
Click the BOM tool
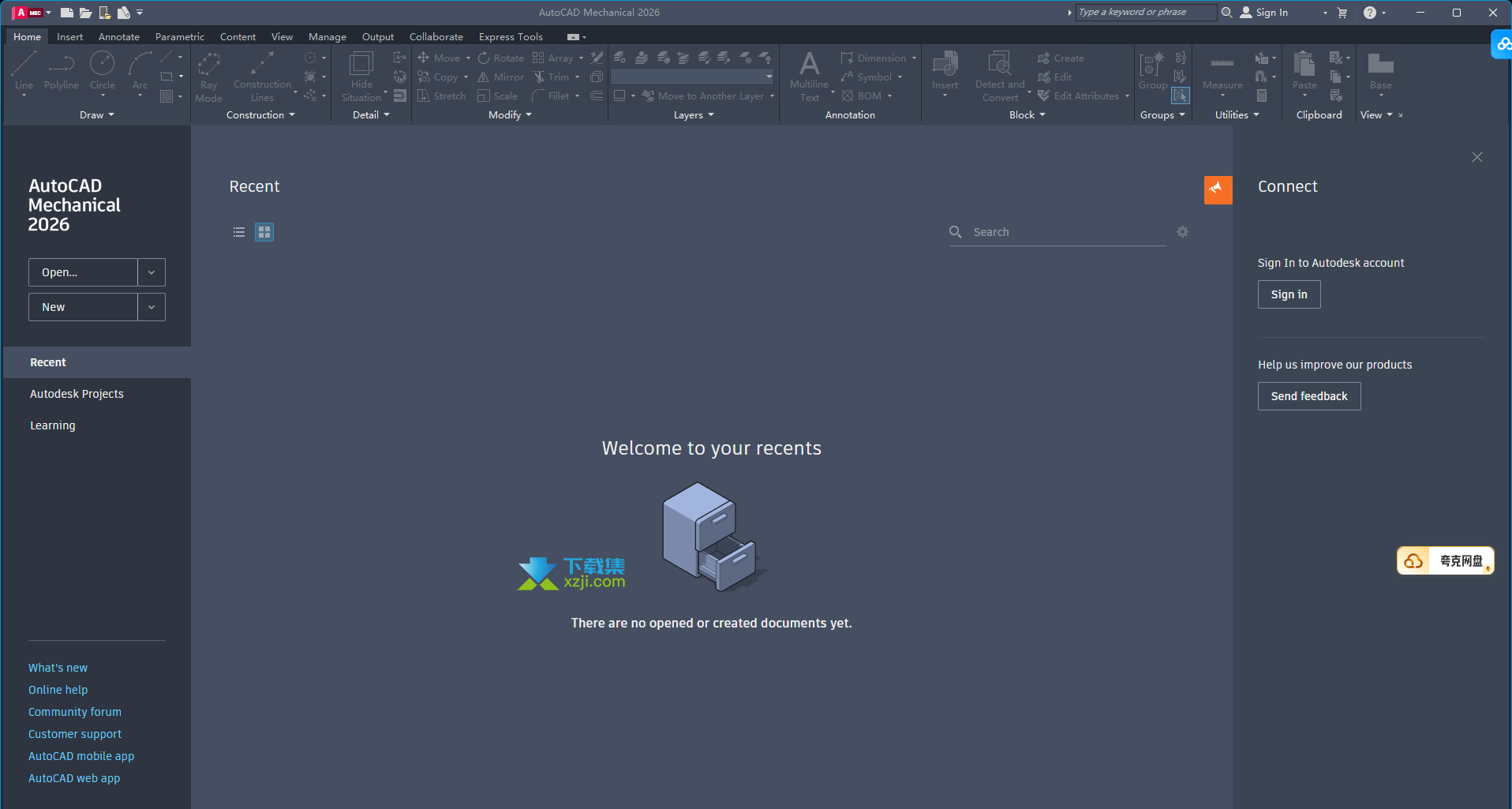[861, 96]
